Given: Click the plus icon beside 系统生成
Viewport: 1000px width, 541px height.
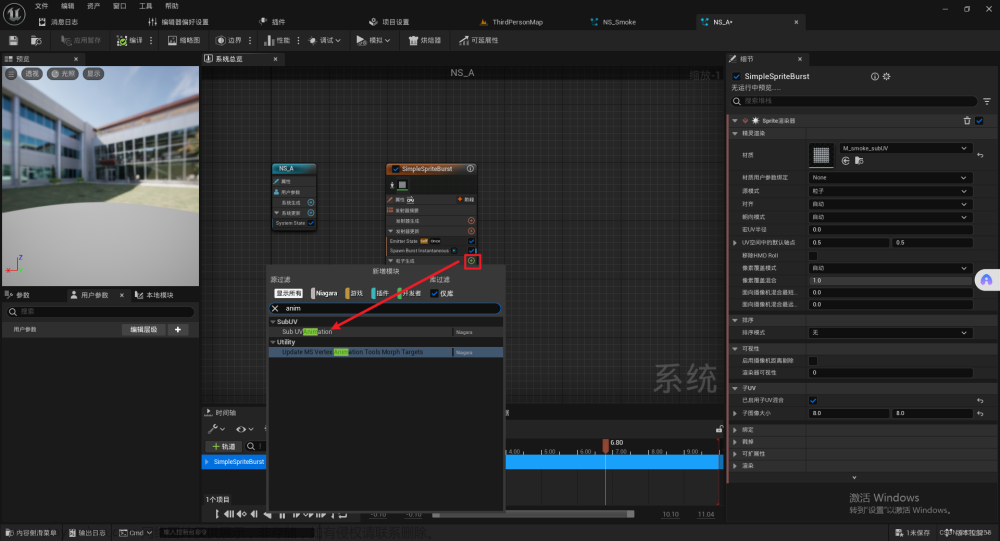Looking at the screenshot, I should coord(311,202).
